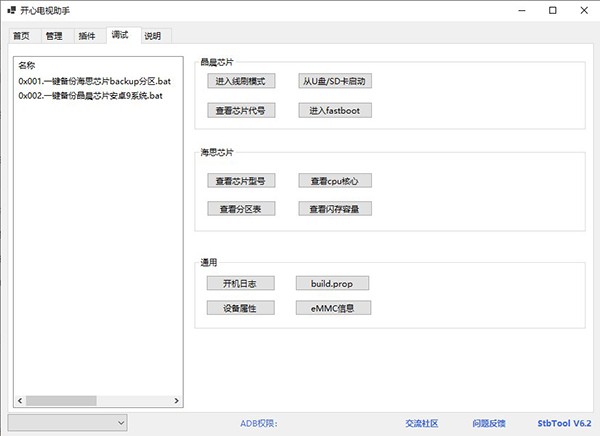Image resolution: width=600 pixels, height=436 pixels.
Task: Open the 开机日志 boot log
Action: 240,283
